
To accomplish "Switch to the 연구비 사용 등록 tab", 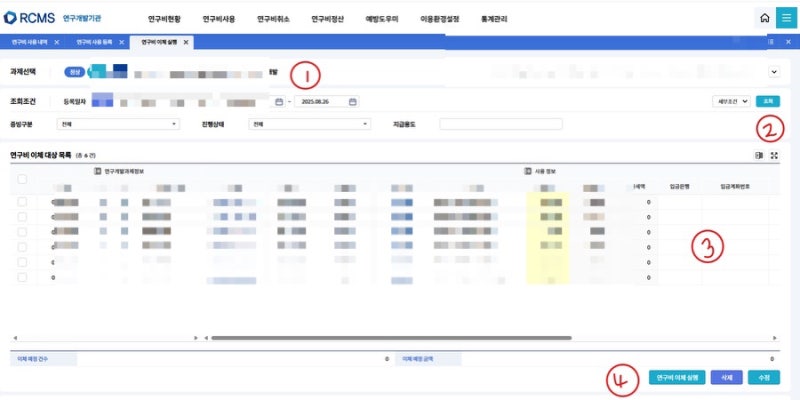I will pos(94,42).
